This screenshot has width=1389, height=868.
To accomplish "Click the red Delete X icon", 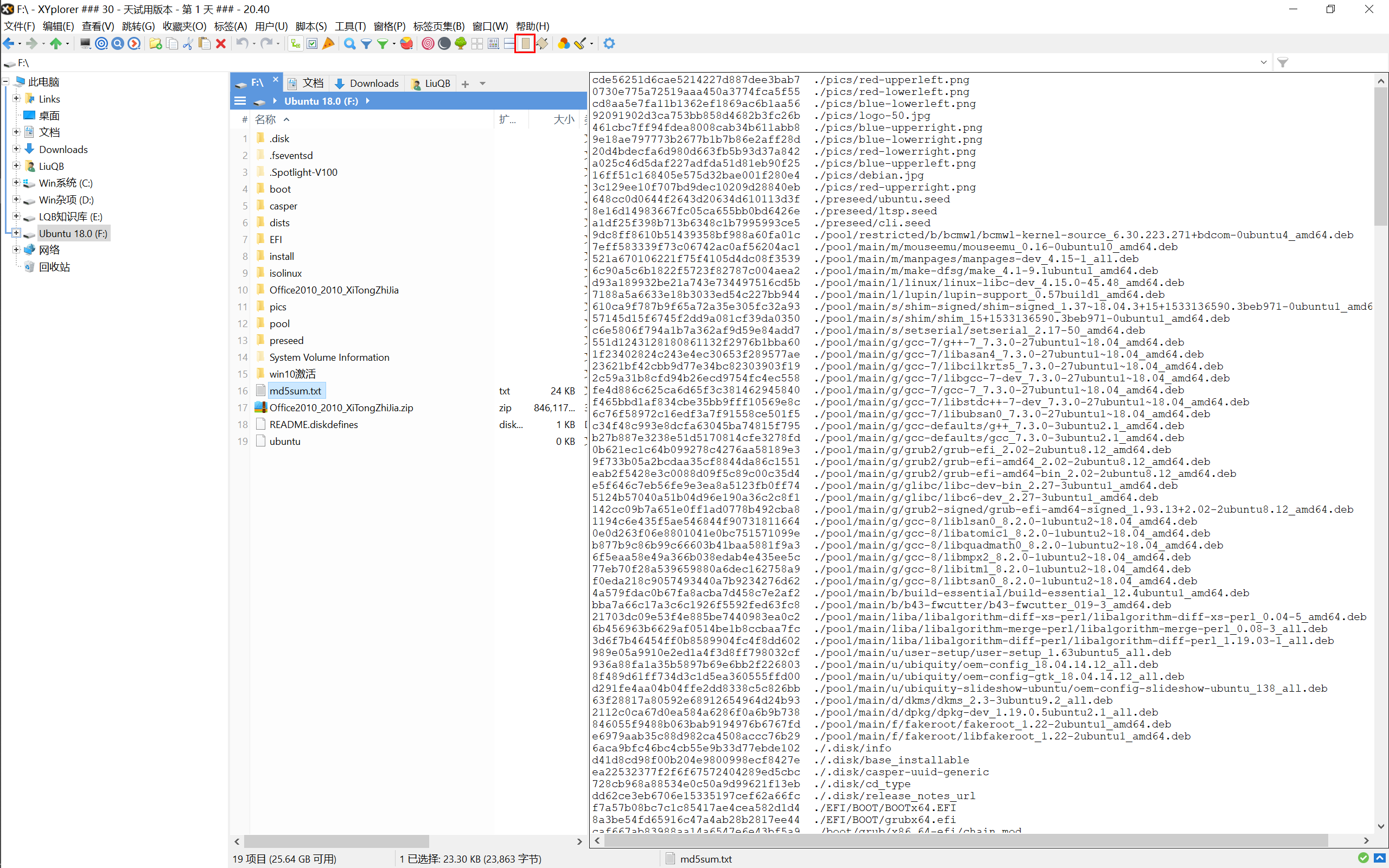I will pos(220,43).
